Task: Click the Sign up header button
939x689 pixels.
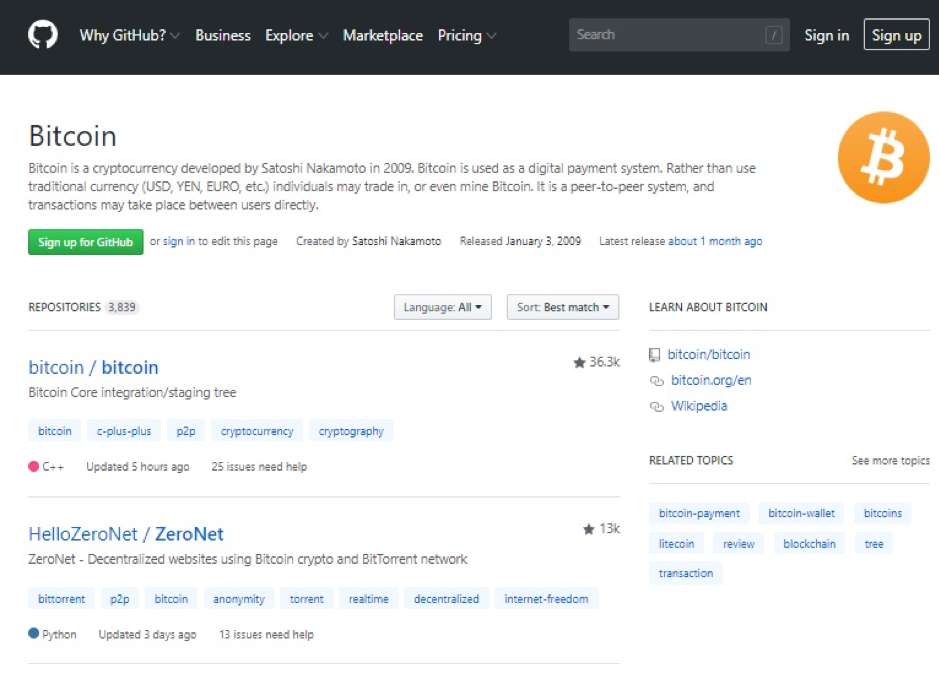Action: tap(896, 35)
